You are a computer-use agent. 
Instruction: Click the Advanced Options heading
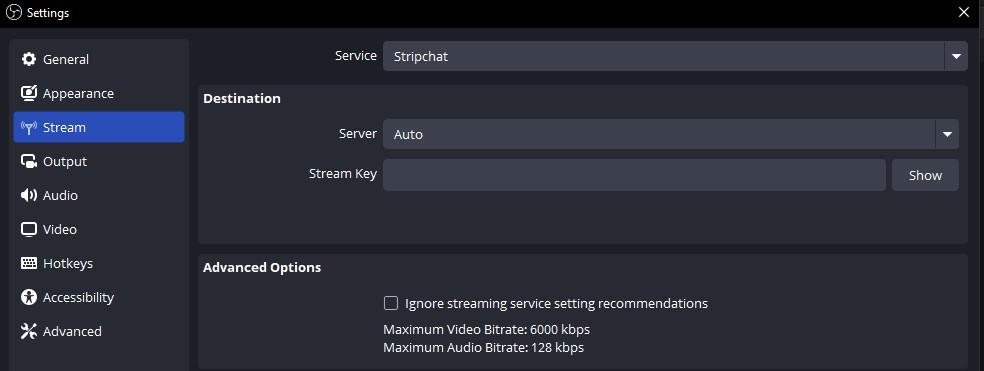[x=262, y=267]
